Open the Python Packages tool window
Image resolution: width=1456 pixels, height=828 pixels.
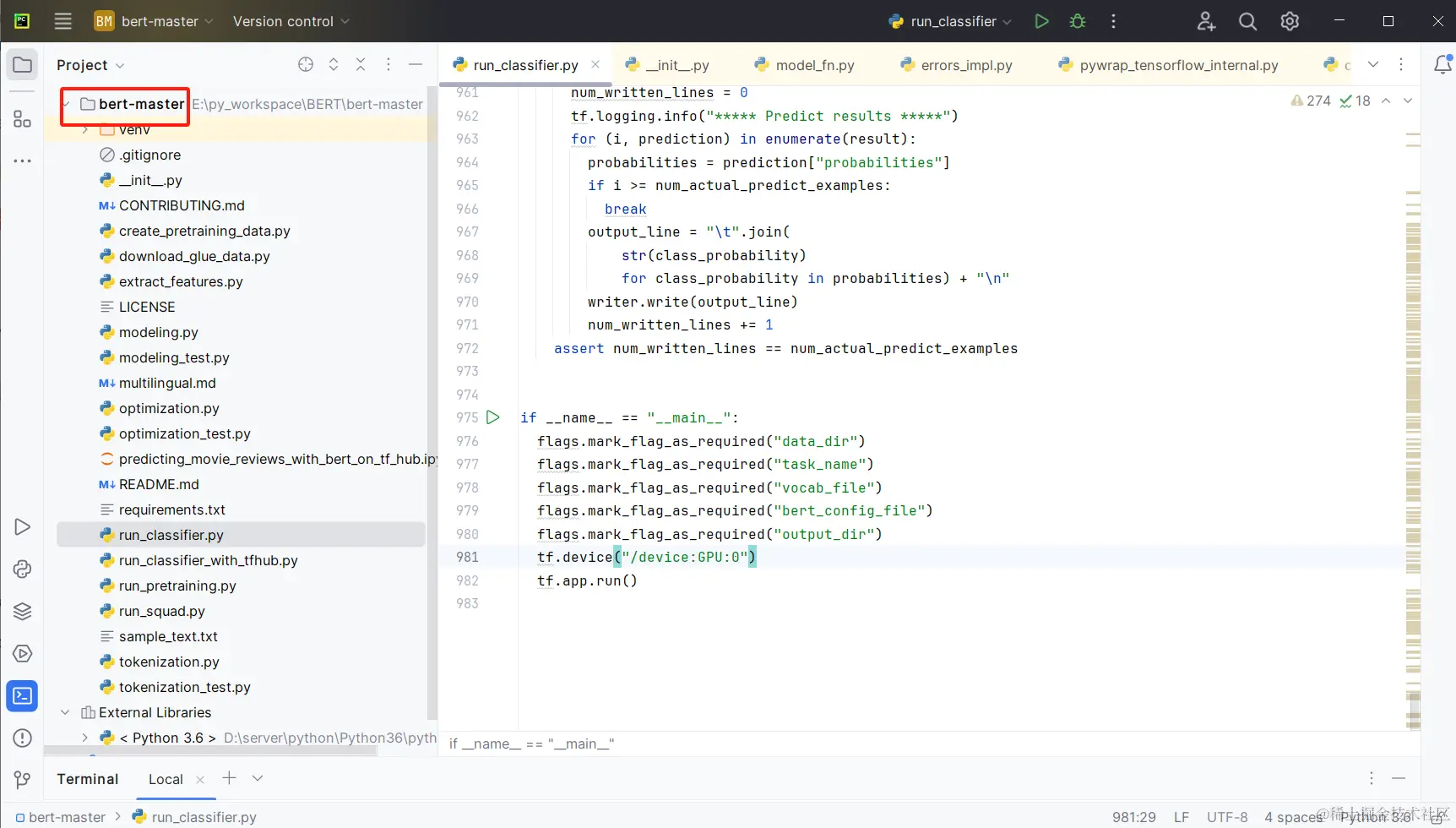point(23,569)
